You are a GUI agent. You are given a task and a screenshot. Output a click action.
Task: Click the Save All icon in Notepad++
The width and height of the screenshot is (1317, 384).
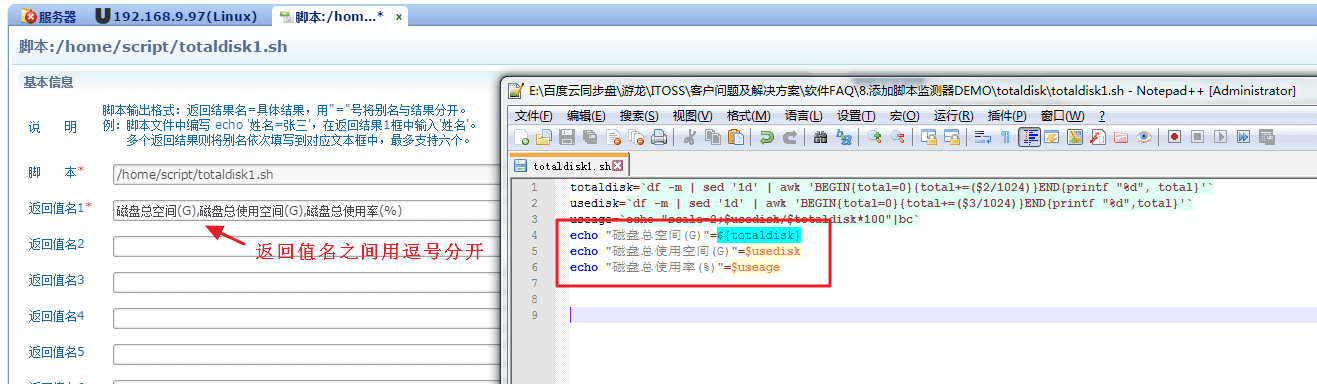(589, 137)
